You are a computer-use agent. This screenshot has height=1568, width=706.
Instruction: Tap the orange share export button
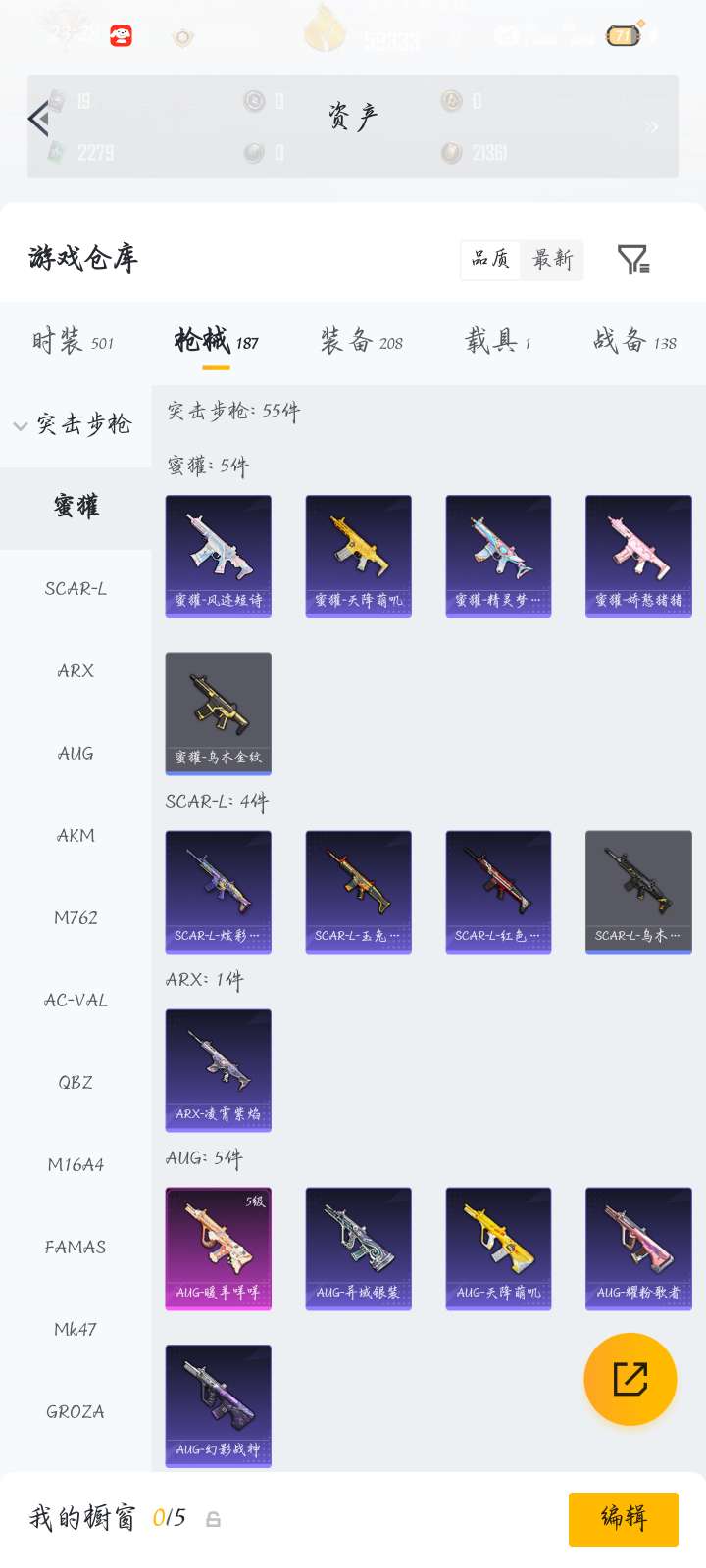tap(630, 1379)
